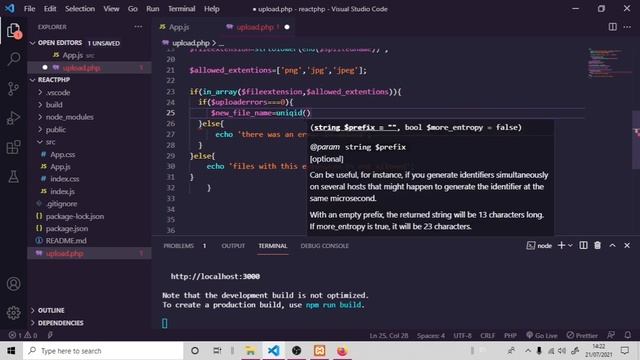Switch to the Debug Console tab
The image size is (640, 360).
pyautogui.click(x=324, y=246)
